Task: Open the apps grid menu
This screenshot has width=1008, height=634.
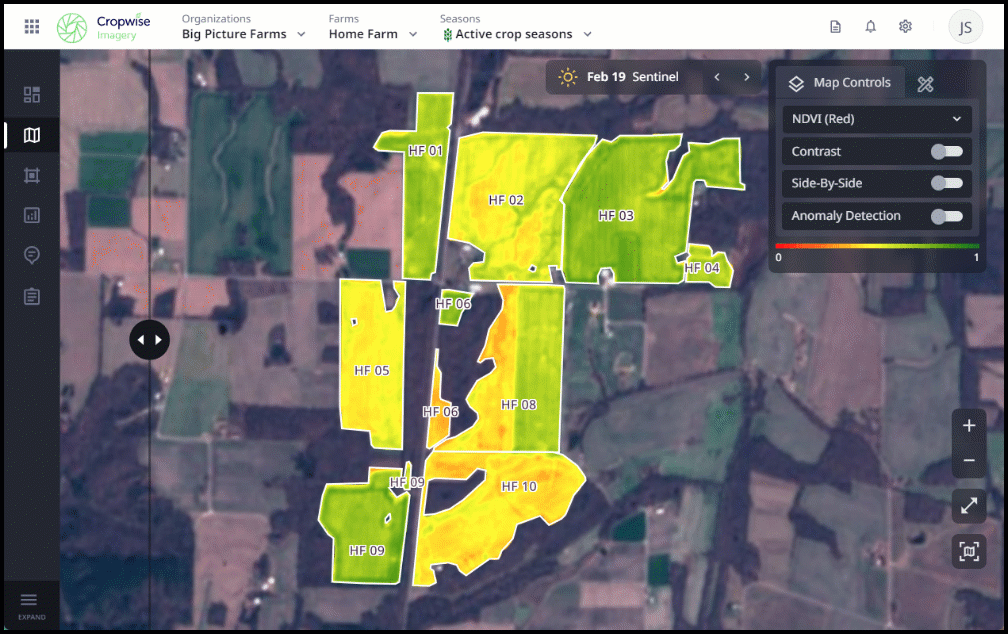Action: click(32, 27)
